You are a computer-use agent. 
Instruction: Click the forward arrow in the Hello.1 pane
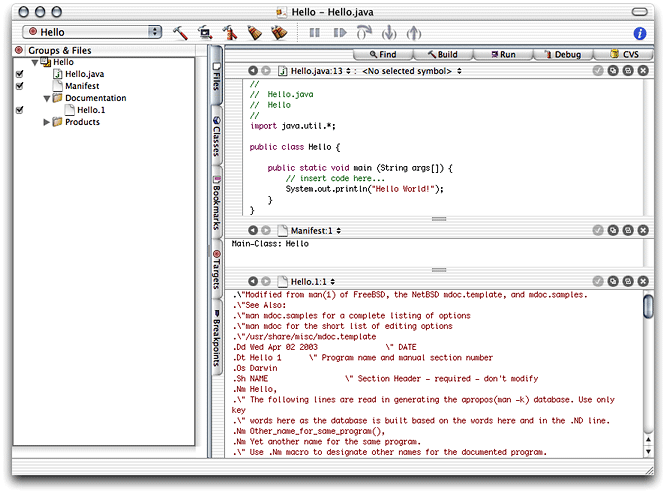[266, 281]
